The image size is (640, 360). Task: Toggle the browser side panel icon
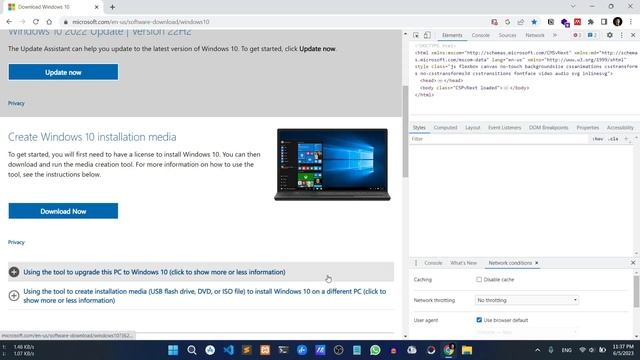click(x=604, y=22)
